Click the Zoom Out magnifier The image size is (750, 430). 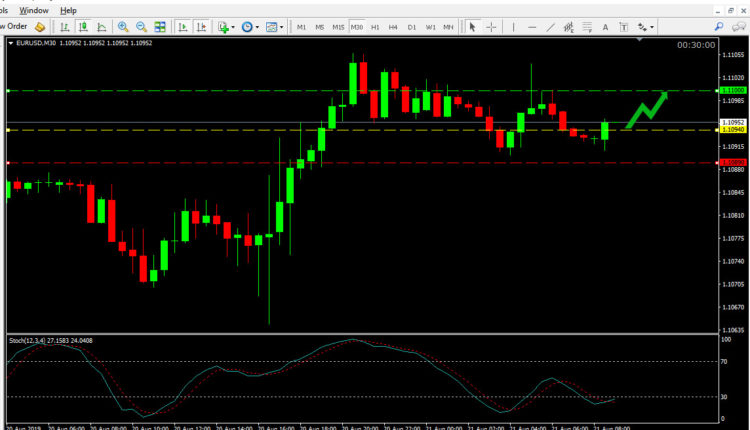click(x=141, y=27)
